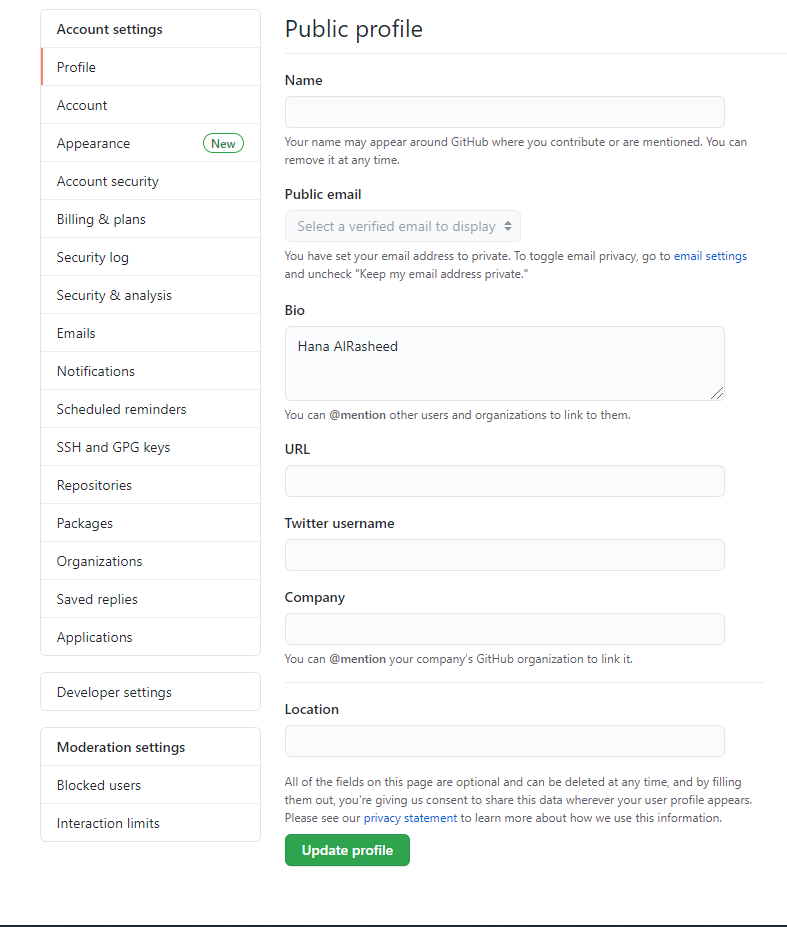This screenshot has height=927, width=787.
Task: Open Developer settings
Action: pyautogui.click(x=150, y=692)
